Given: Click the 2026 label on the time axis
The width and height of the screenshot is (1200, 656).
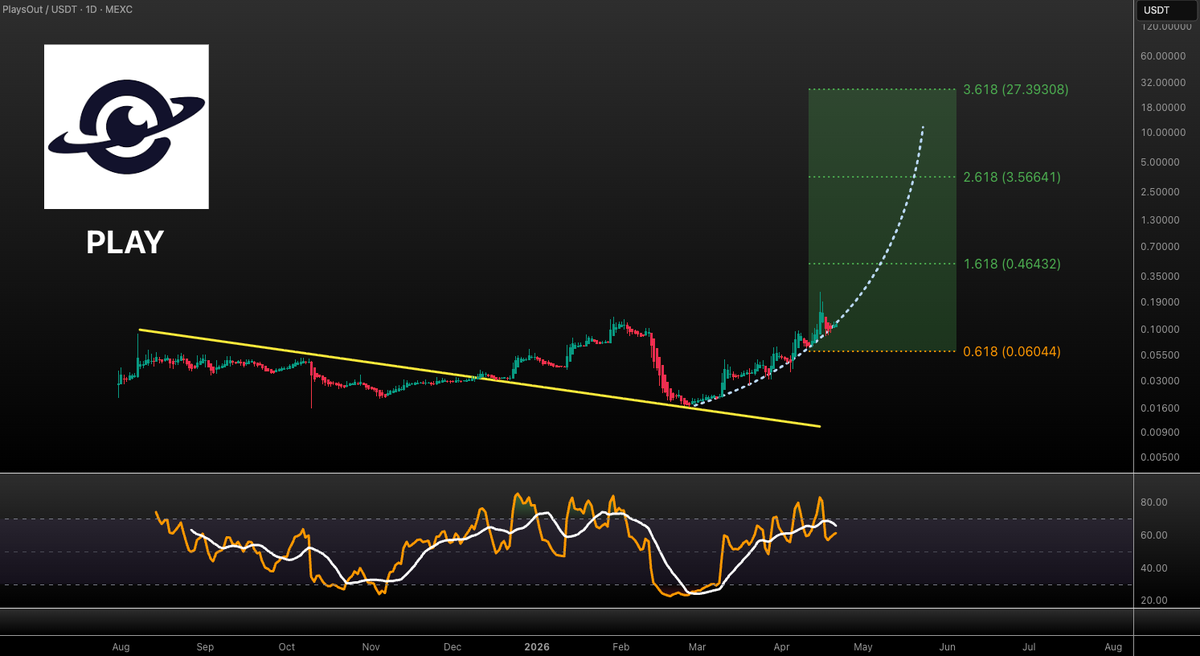Looking at the screenshot, I should pyautogui.click(x=535, y=647).
